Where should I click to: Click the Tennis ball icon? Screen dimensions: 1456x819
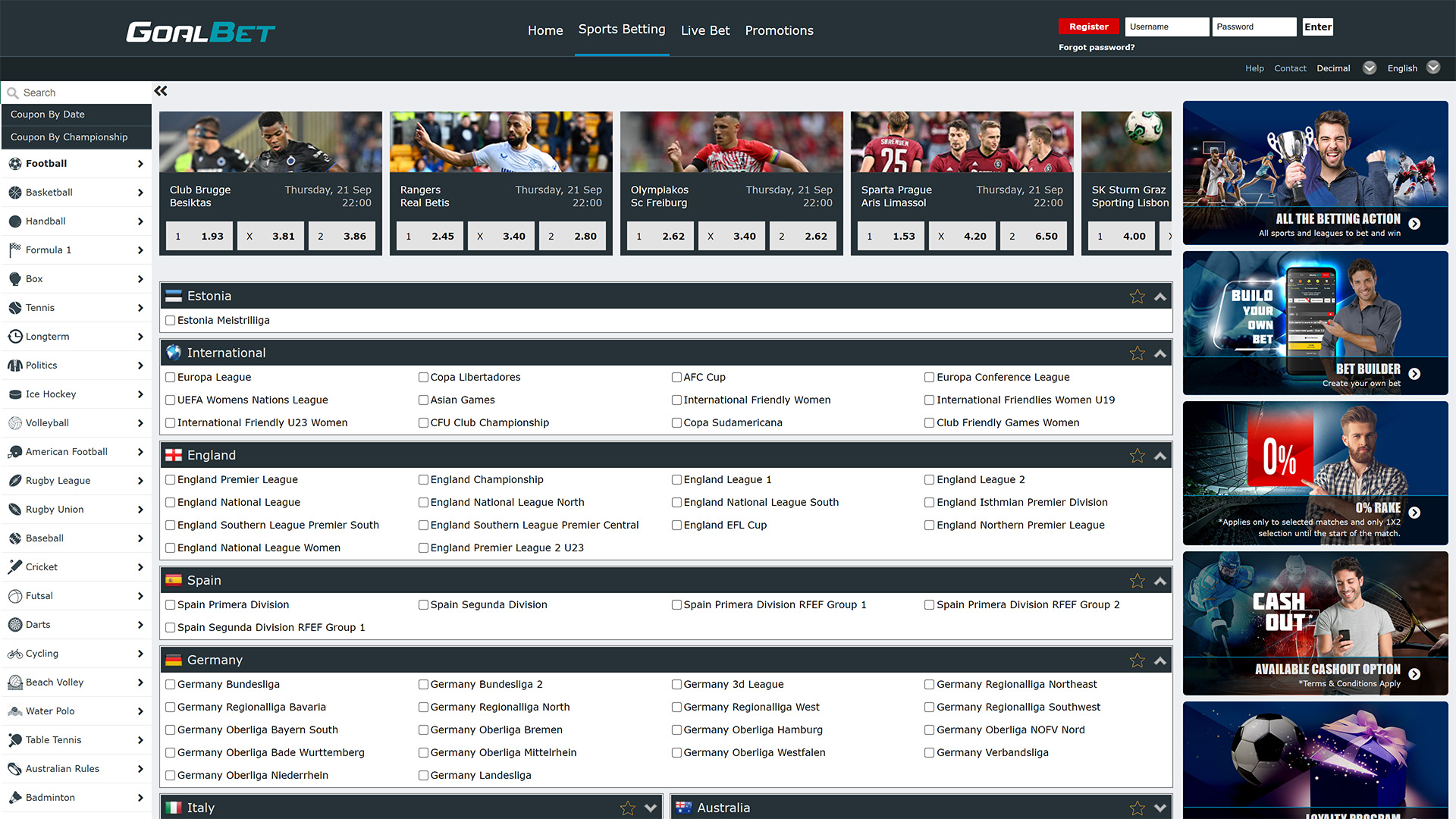(x=15, y=308)
